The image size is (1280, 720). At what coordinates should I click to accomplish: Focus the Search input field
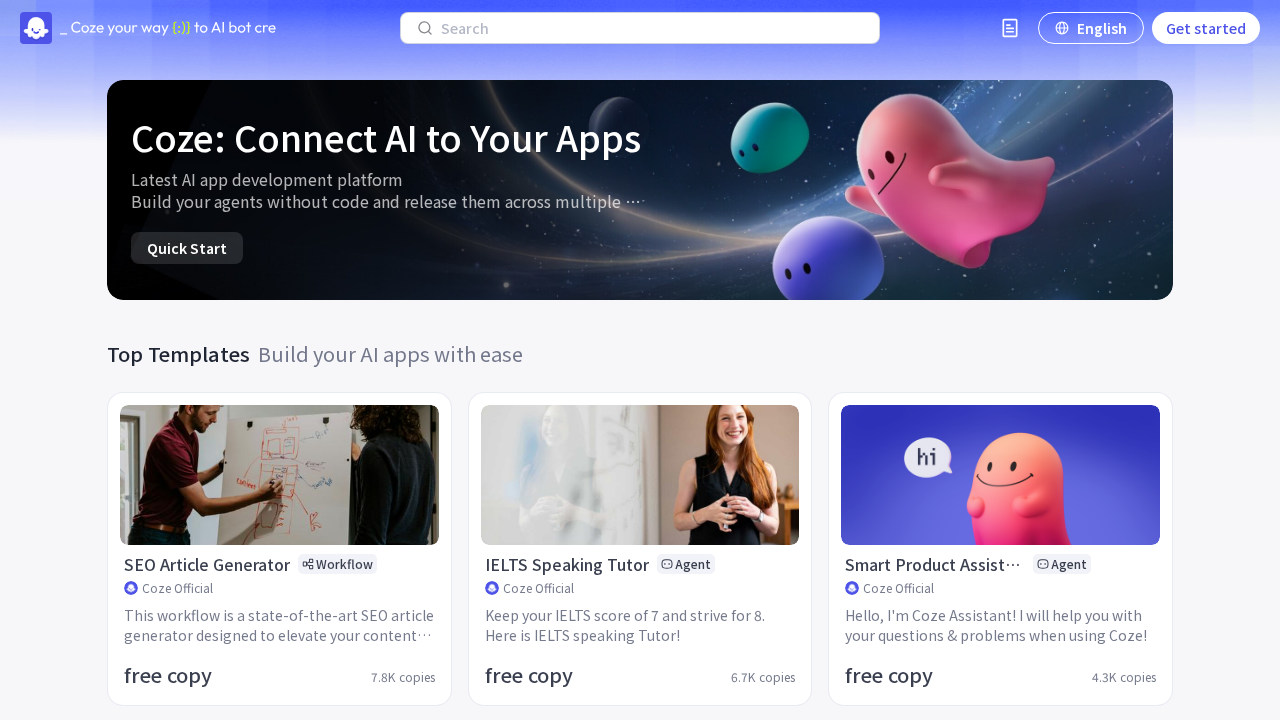point(640,28)
